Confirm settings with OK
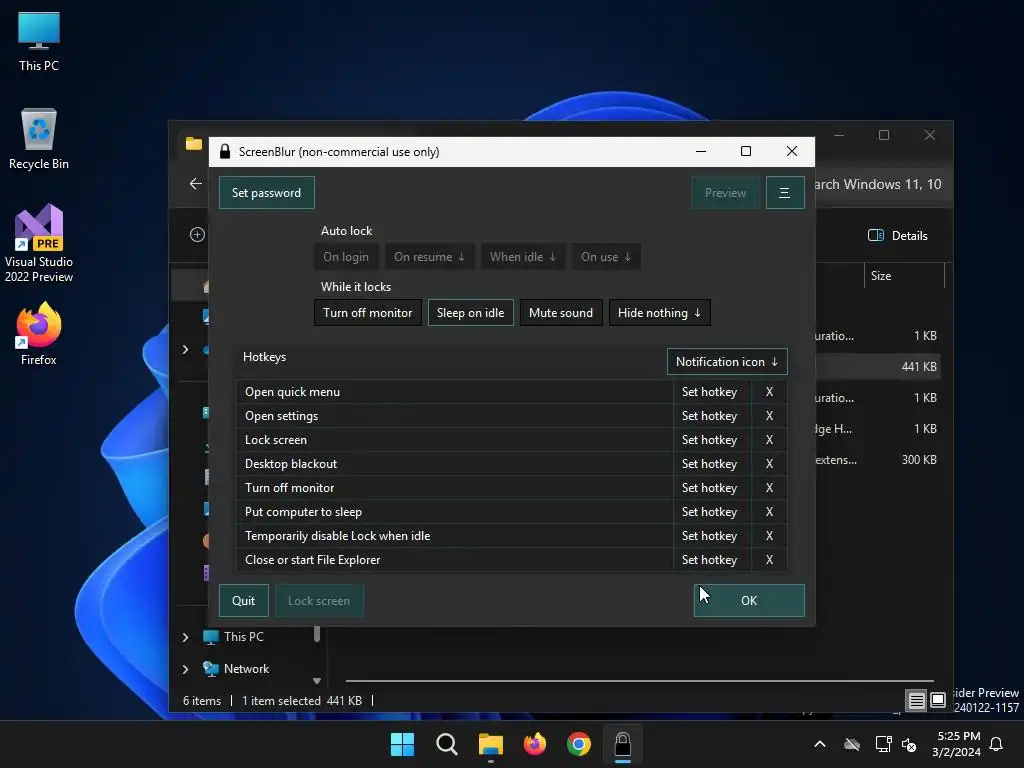 (749, 601)
